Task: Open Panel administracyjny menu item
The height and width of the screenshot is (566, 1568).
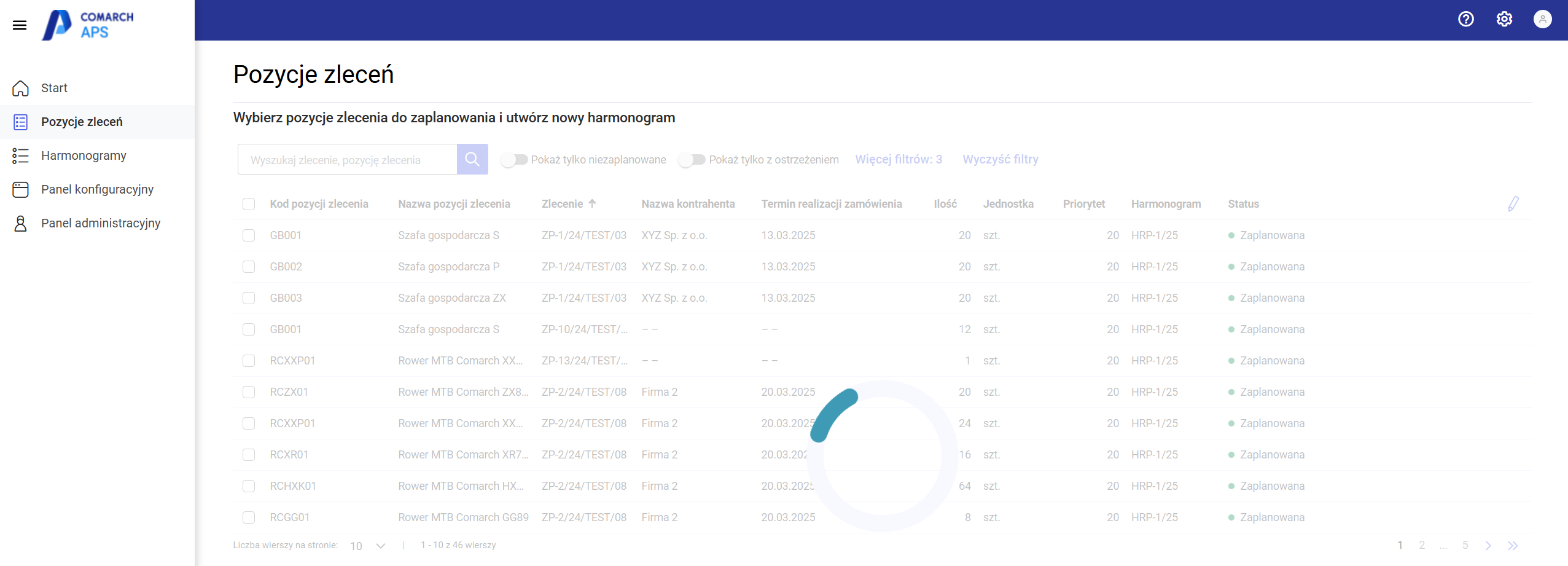Action: click(x=97, y=223)
